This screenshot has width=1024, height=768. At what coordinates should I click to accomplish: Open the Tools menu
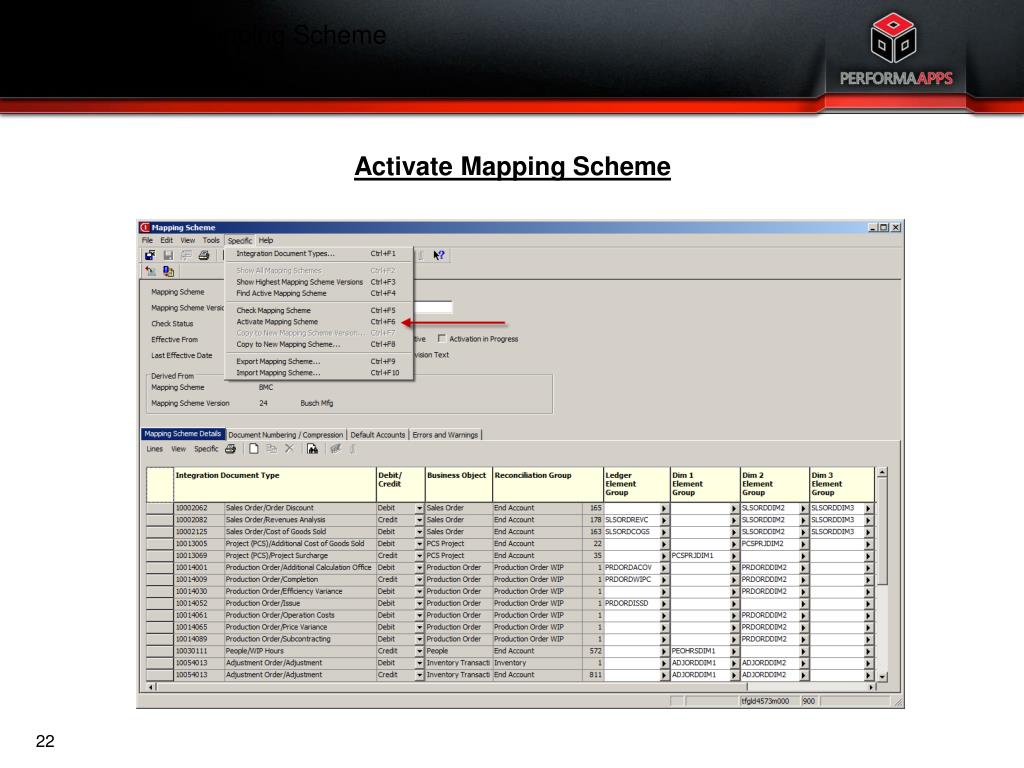click(x=211, y=240)
